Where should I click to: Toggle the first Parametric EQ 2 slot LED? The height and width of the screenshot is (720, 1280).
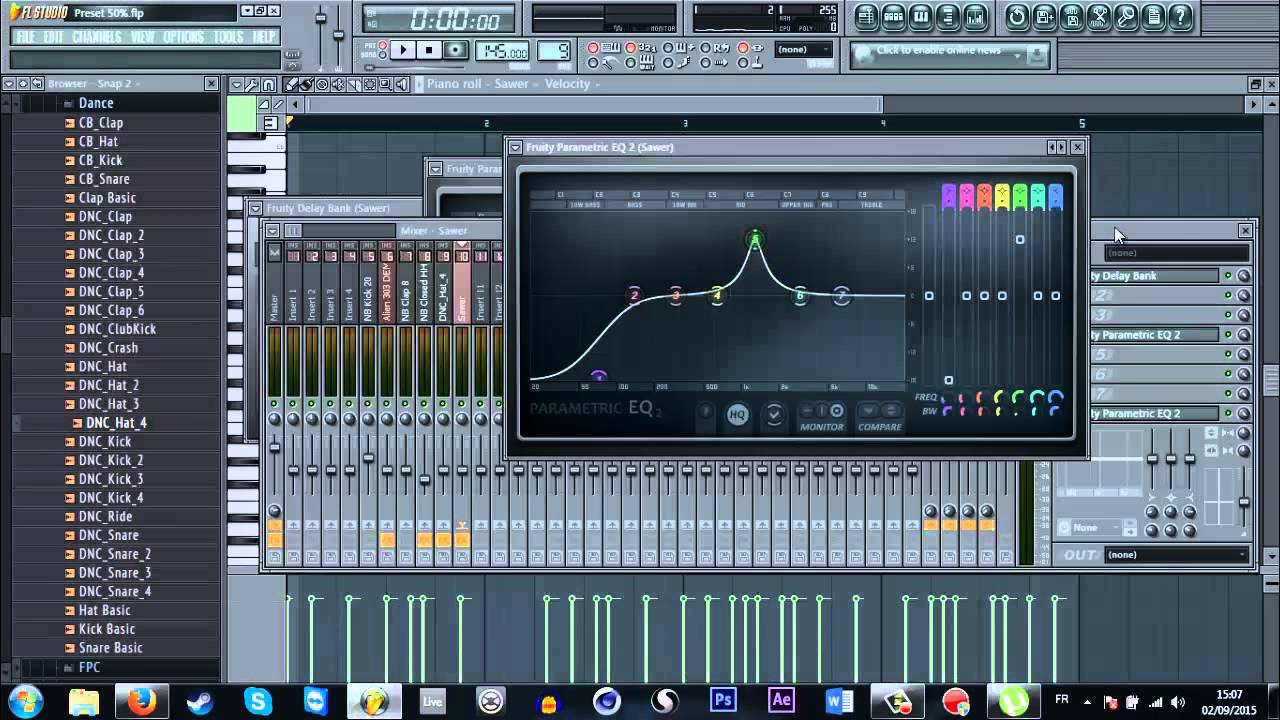pyautogui.click(x=1228, y=334)
